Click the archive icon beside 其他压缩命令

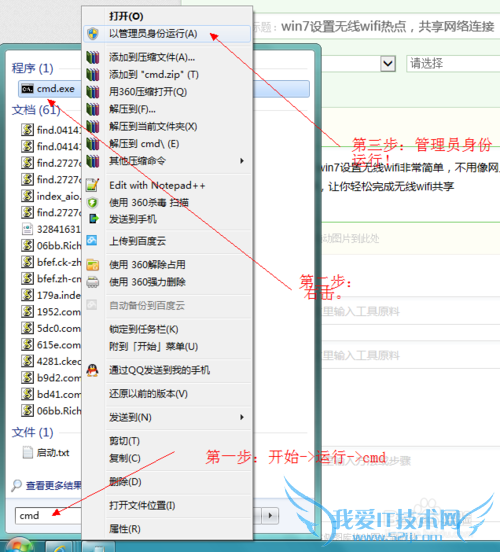click(93, 161)
